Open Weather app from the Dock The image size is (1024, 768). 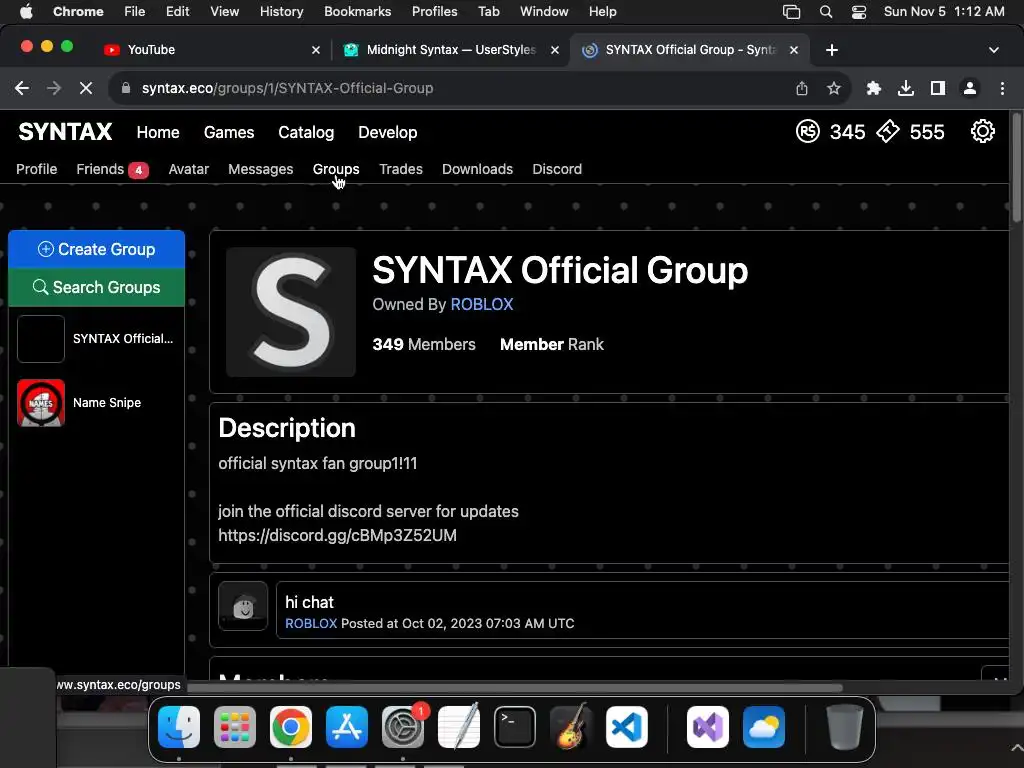tap(763, 727)
